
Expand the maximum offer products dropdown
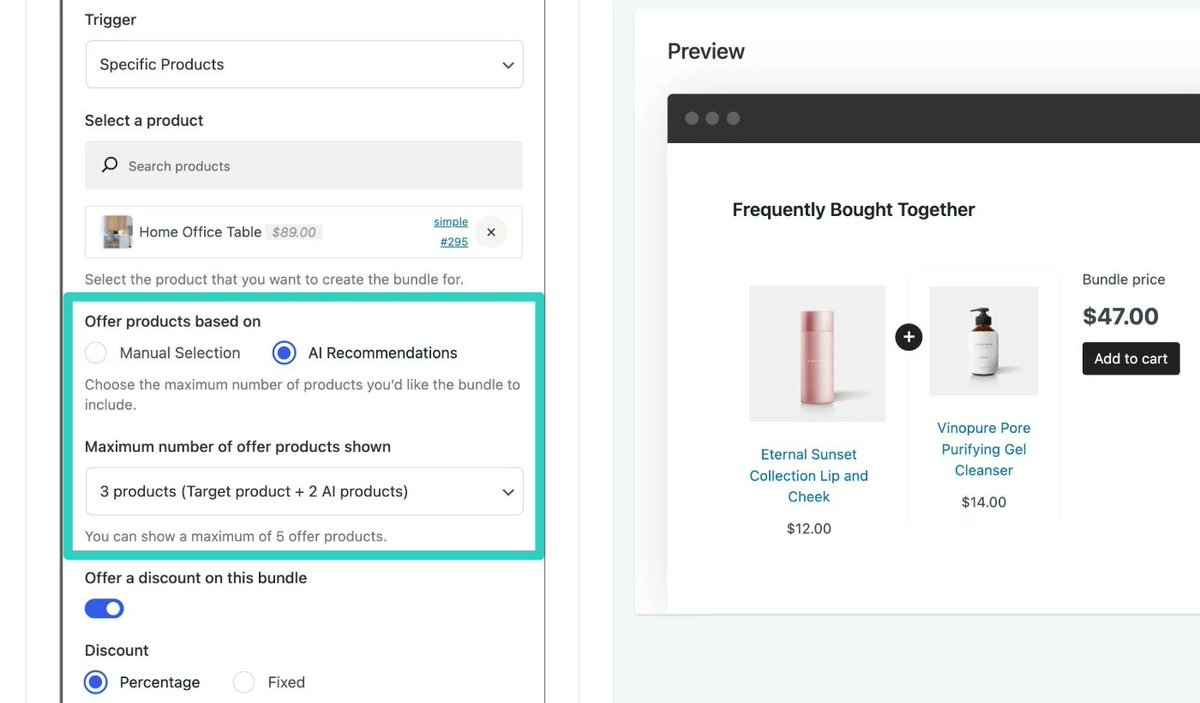pos(304,491)
